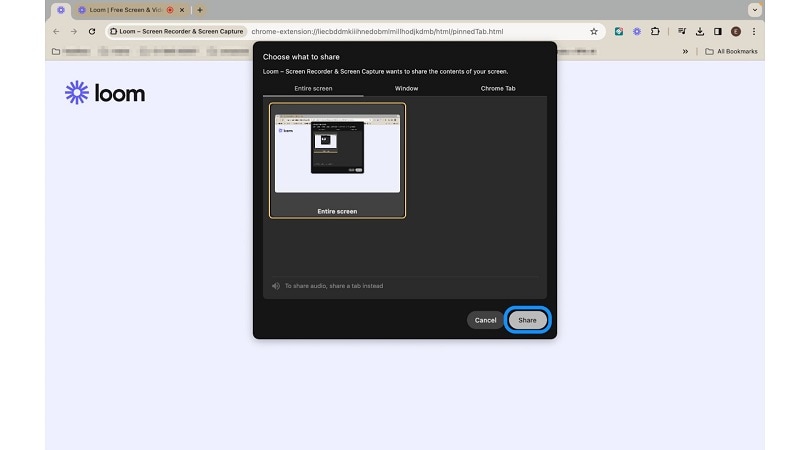Viewport: 800px width, 450px height.
Task: Cancel the screen sharing dialog
Action: (485, 320)
